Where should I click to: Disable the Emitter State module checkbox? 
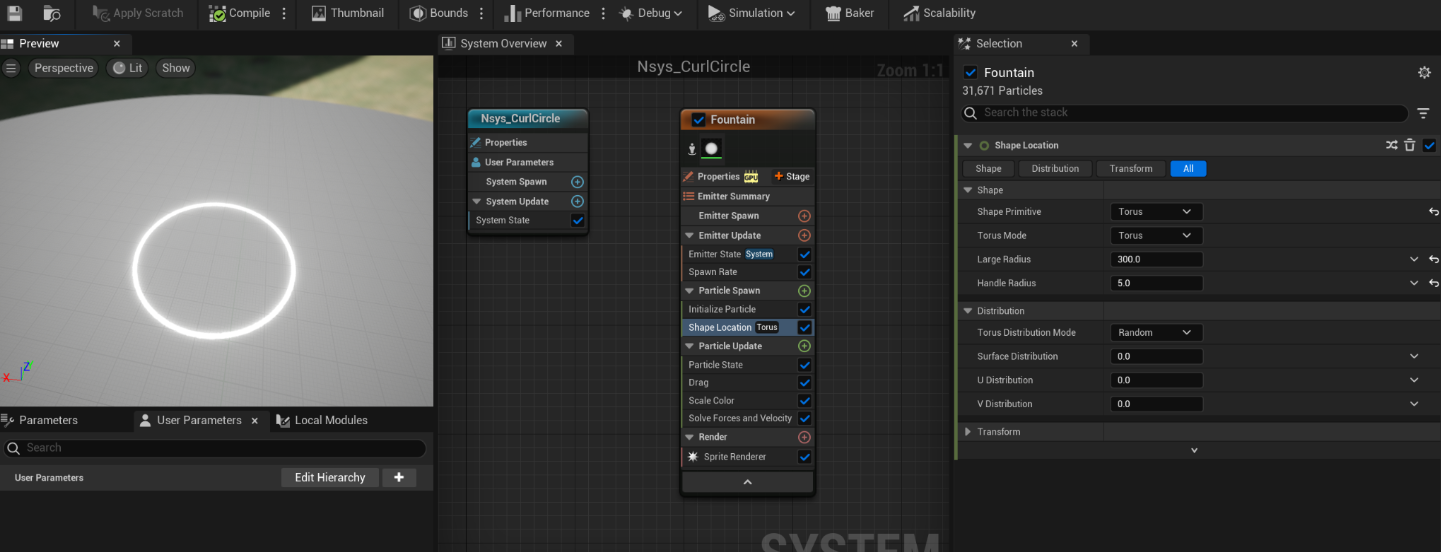(804, 255)
